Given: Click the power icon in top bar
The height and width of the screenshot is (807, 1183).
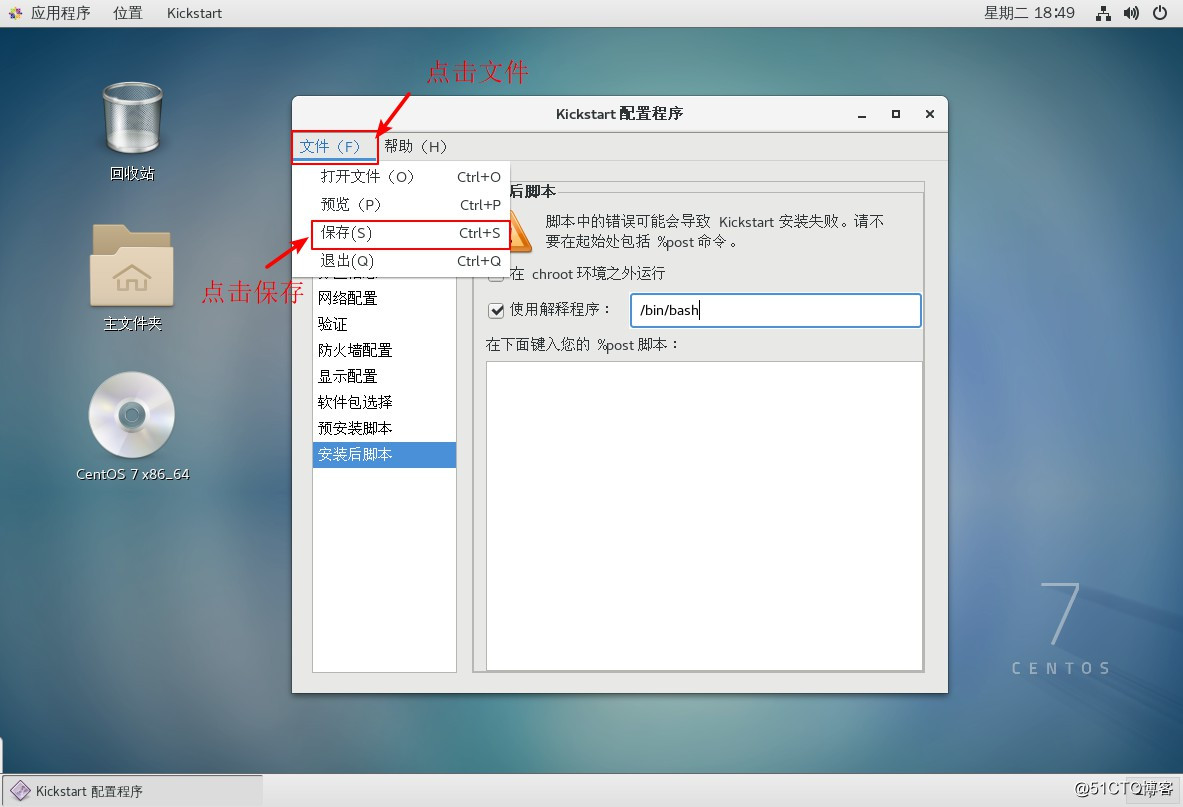Looking at the screenshot, I should [x=1160, y=13].
